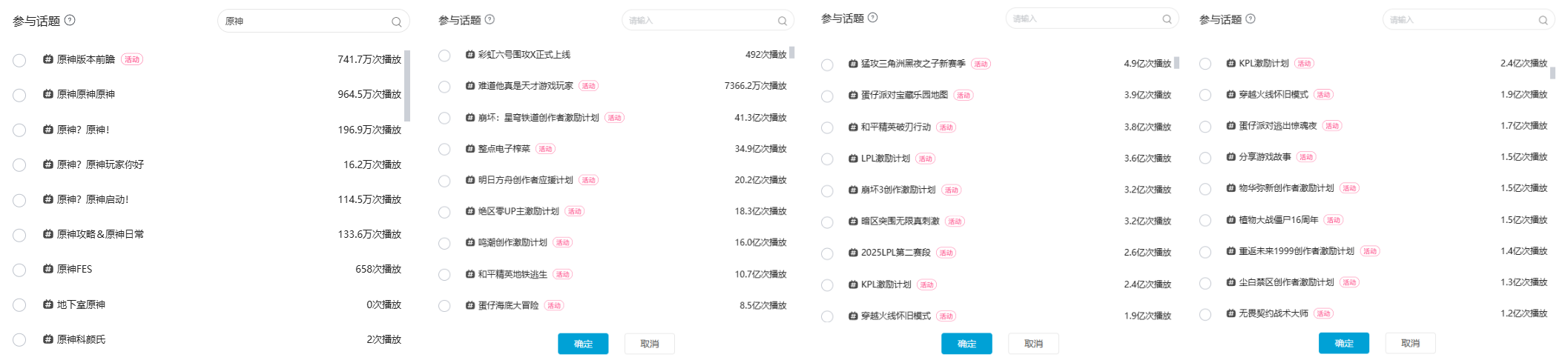Select the 绝区零UP主激励计划 radio button
Image resolution: width=1568 pixels, height=363 pixels.
[444, 213]
